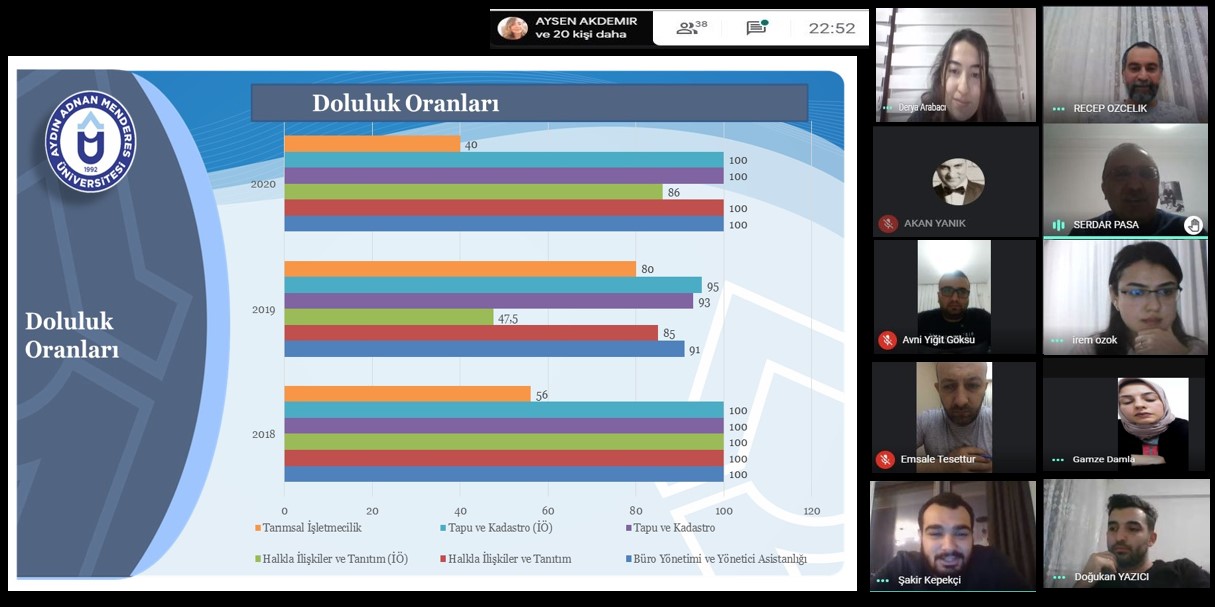Click muted mic icon on Emsale Tesettur
The height and width of the screenshot is (607, 1215).
885,460
